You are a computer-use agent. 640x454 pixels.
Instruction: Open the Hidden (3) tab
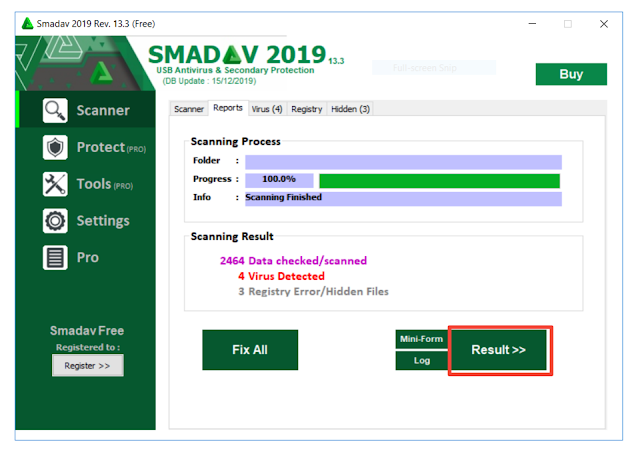pos(350,109)
